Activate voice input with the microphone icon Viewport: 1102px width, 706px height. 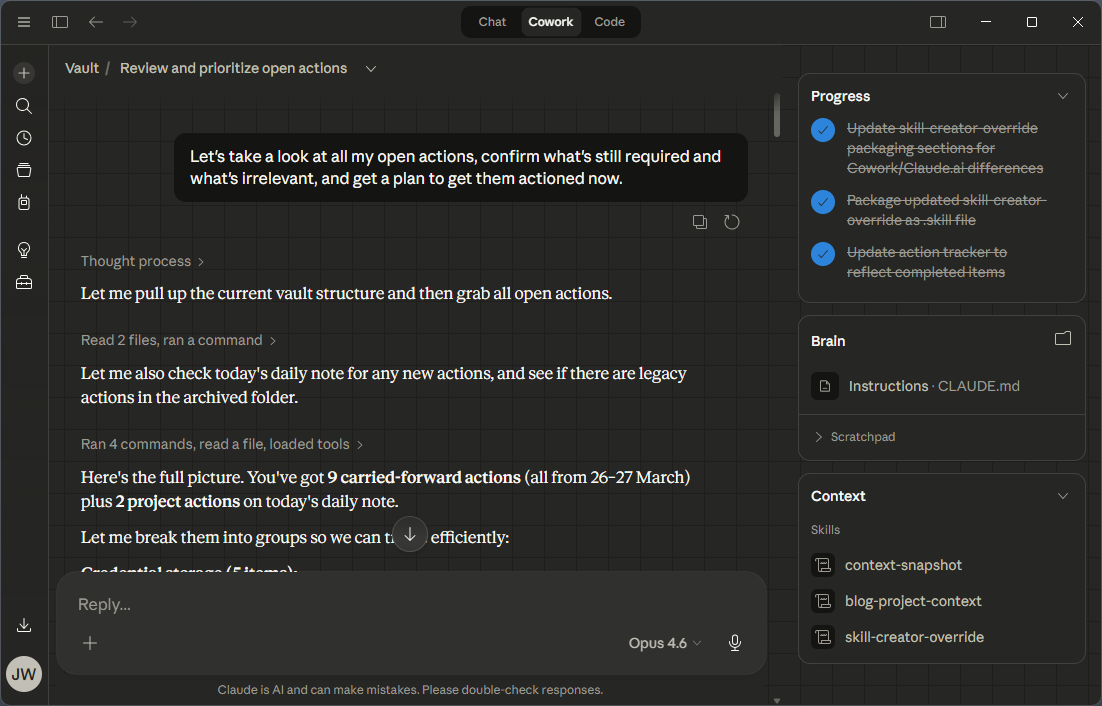tap(735, 643)
